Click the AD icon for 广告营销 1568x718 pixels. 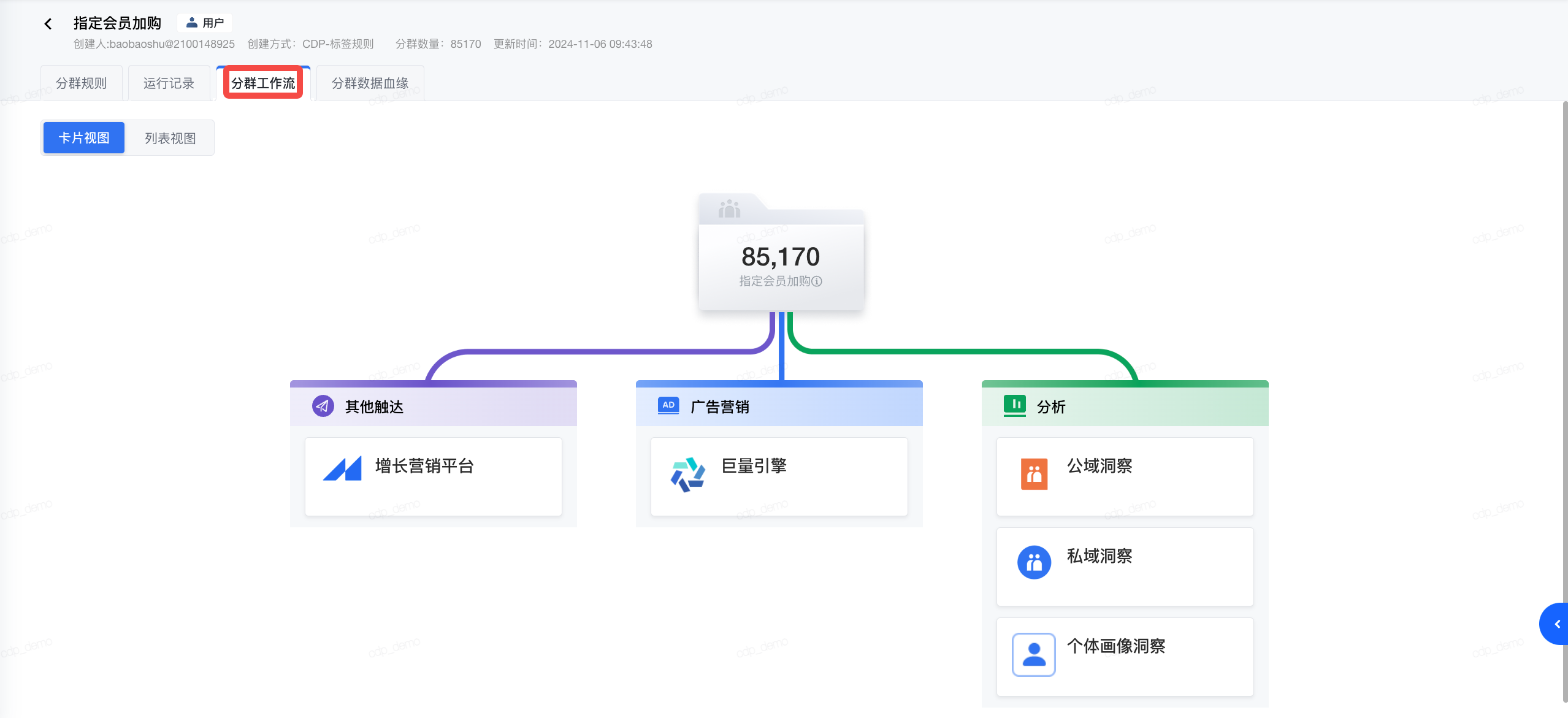click(668, 405)
